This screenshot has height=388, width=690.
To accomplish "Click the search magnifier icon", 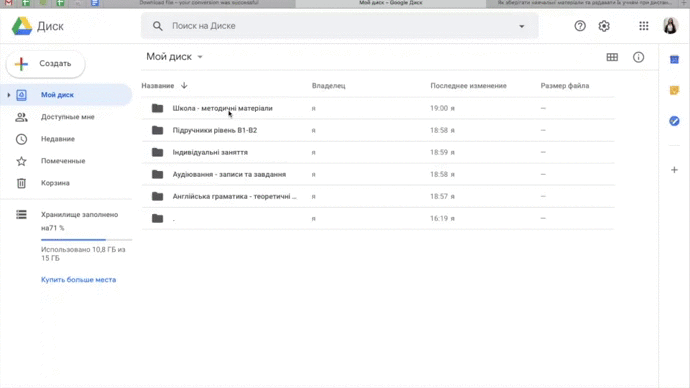I will (x=158, y=26).
